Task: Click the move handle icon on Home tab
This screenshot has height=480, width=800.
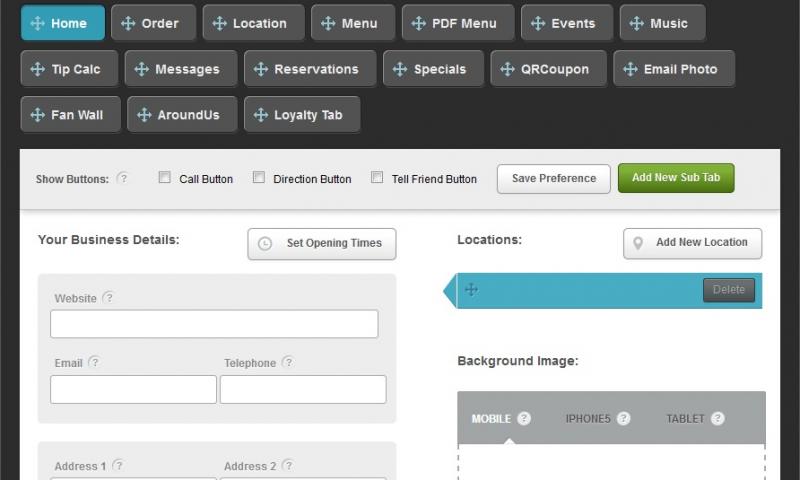Action: 37,23
